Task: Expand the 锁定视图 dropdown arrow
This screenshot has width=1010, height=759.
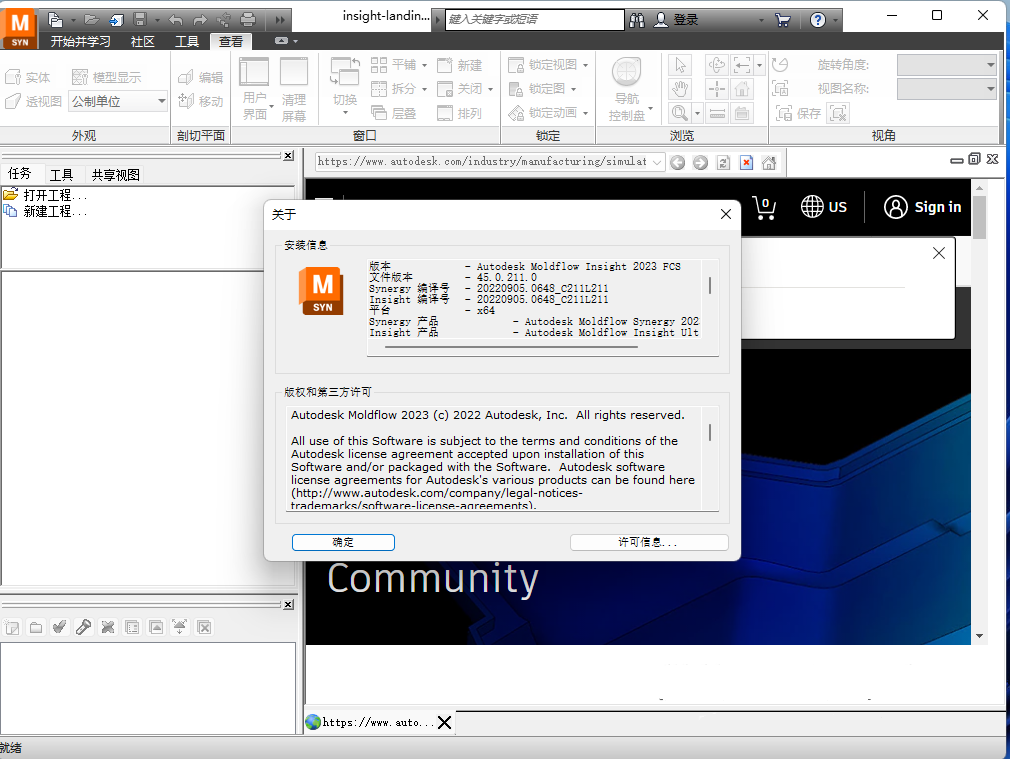Action: click(586, 65)
